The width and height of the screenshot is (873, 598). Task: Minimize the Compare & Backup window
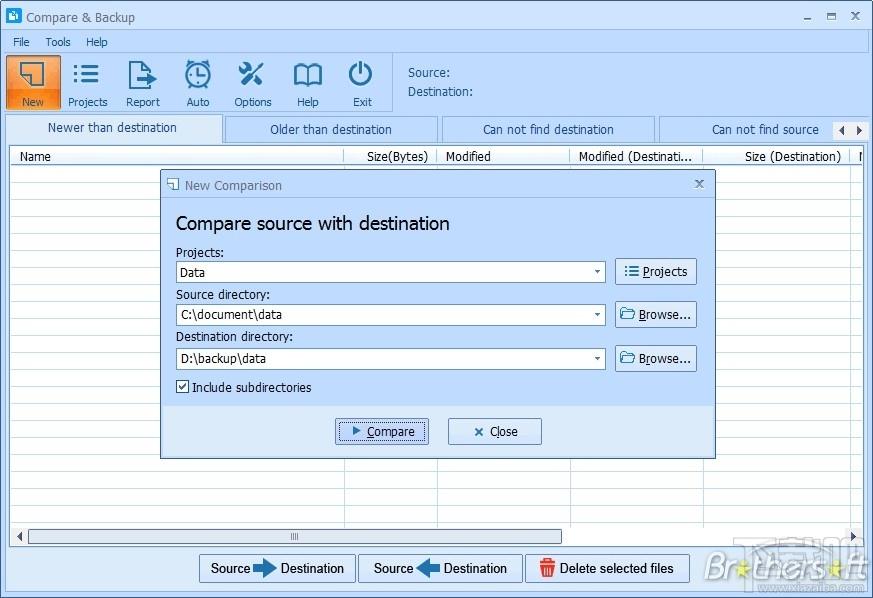807,17
